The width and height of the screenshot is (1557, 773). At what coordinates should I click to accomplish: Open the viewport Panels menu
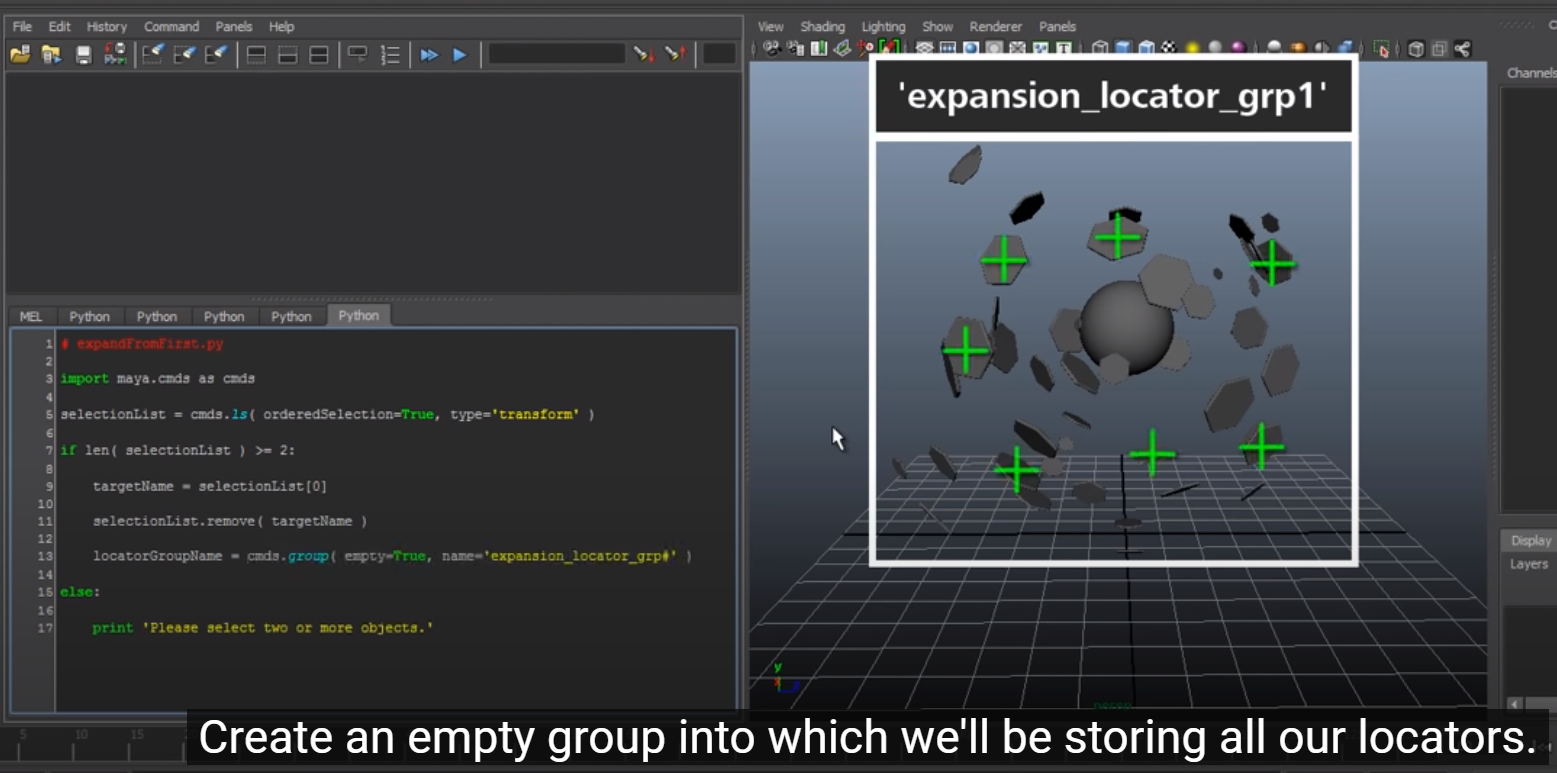pyautogui.click(x=1057, y=27)
